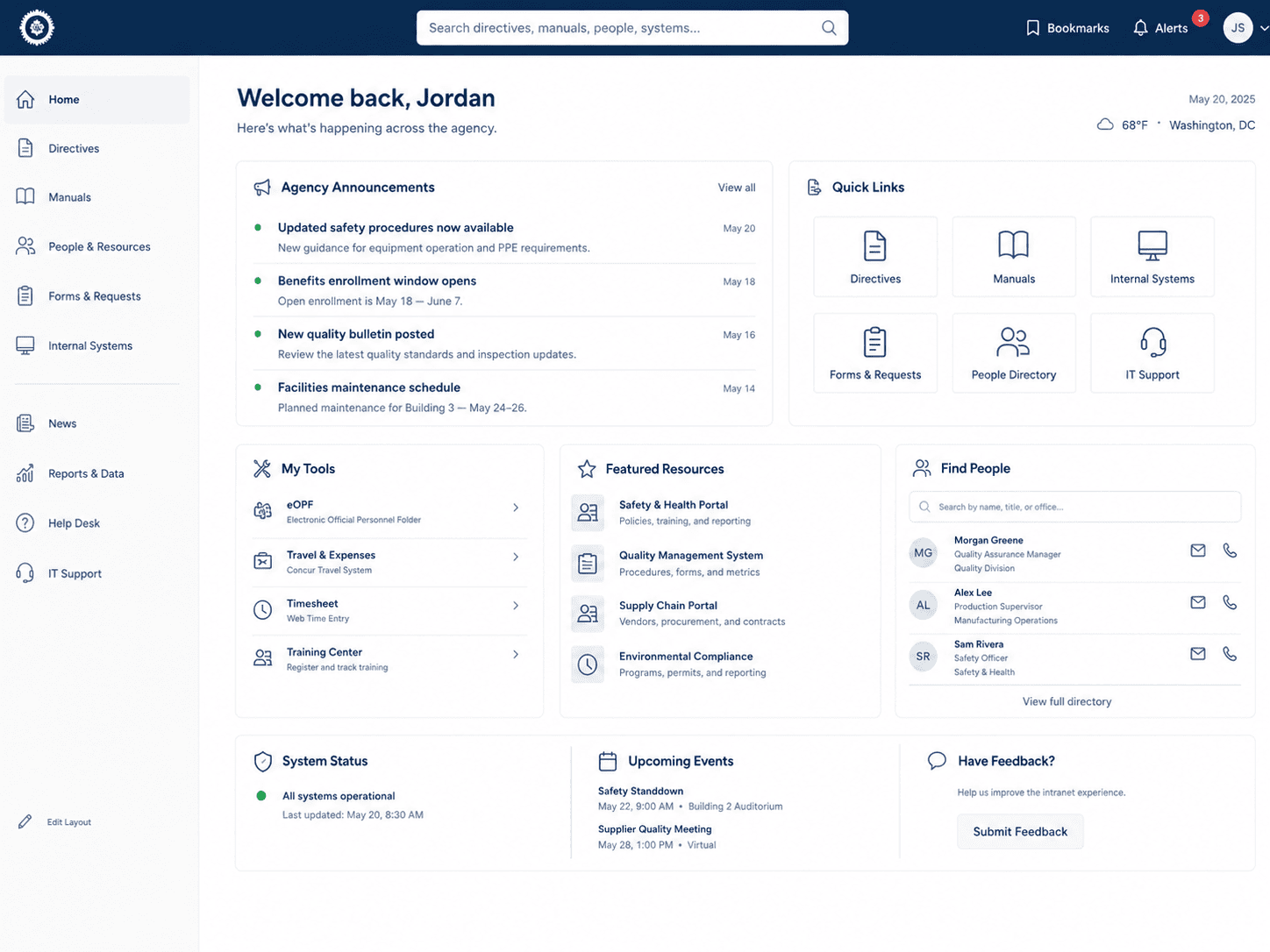
Task: Click Forms & Requests quick link tile
Action: click(875, 353)
